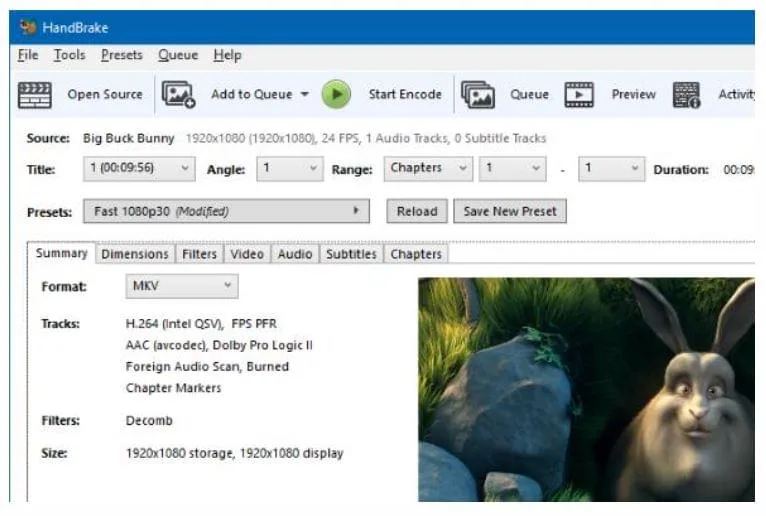Expand the Presets selector Fast 1080p30
766x516 pixels.
[226, 211]
